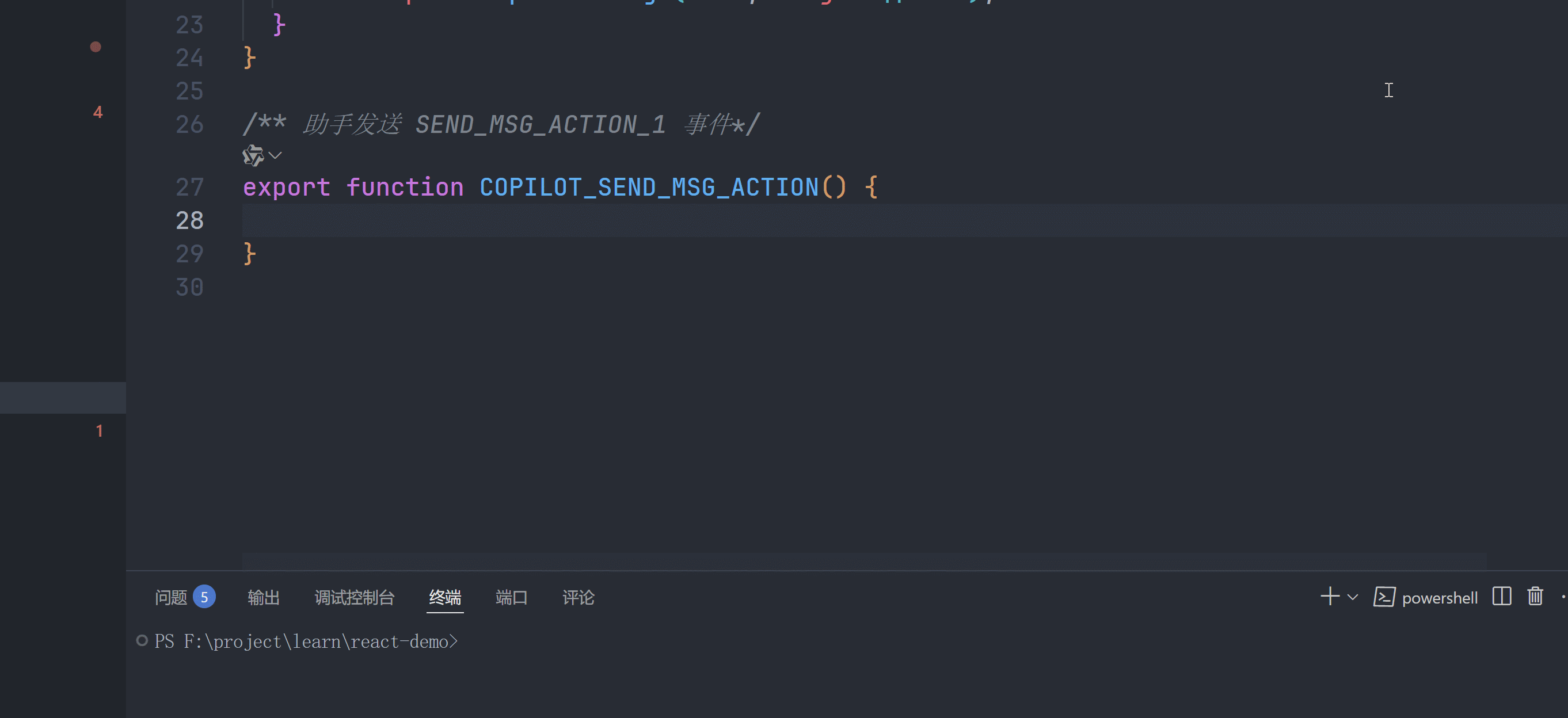Viewport: 1568px width, 718px height.
Task: Click the circle indicator before the PS prompt
Action: pos(142,640)
